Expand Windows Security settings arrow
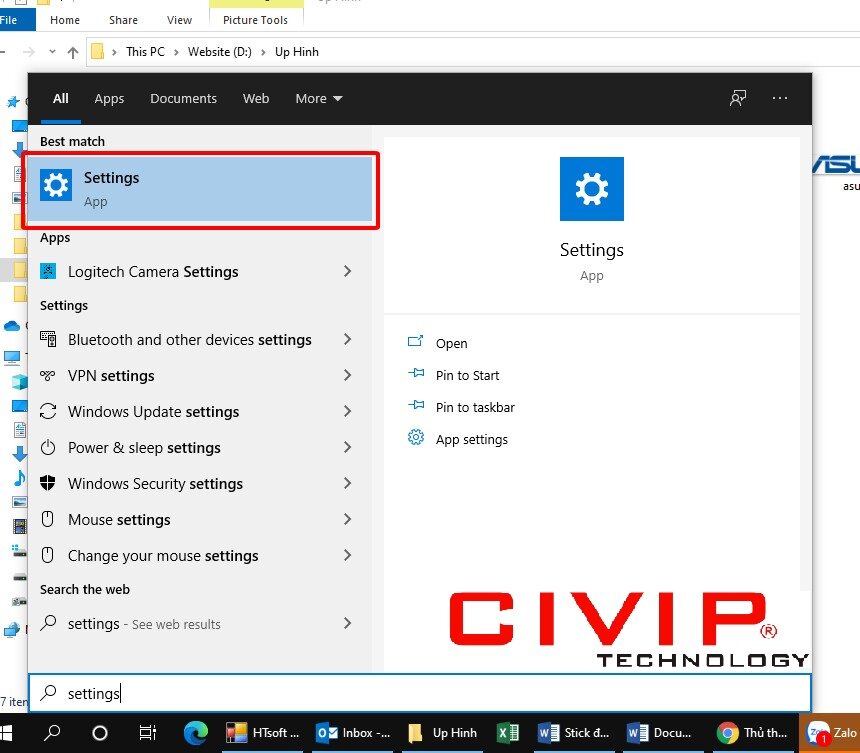The height and width of the screenshot is (753, 860). click(x=347, y=483)
